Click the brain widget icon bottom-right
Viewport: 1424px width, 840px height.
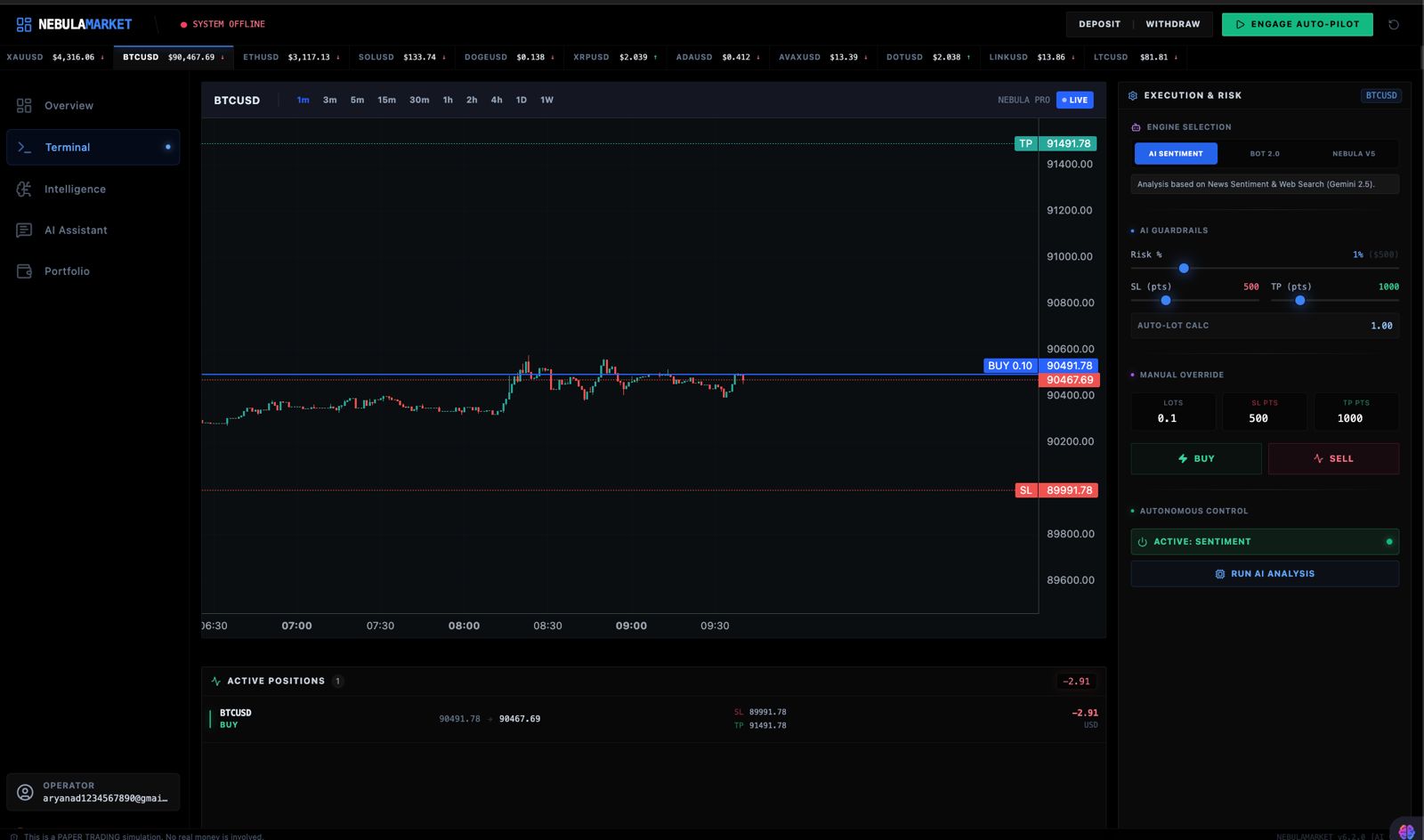pos(1406,831)
